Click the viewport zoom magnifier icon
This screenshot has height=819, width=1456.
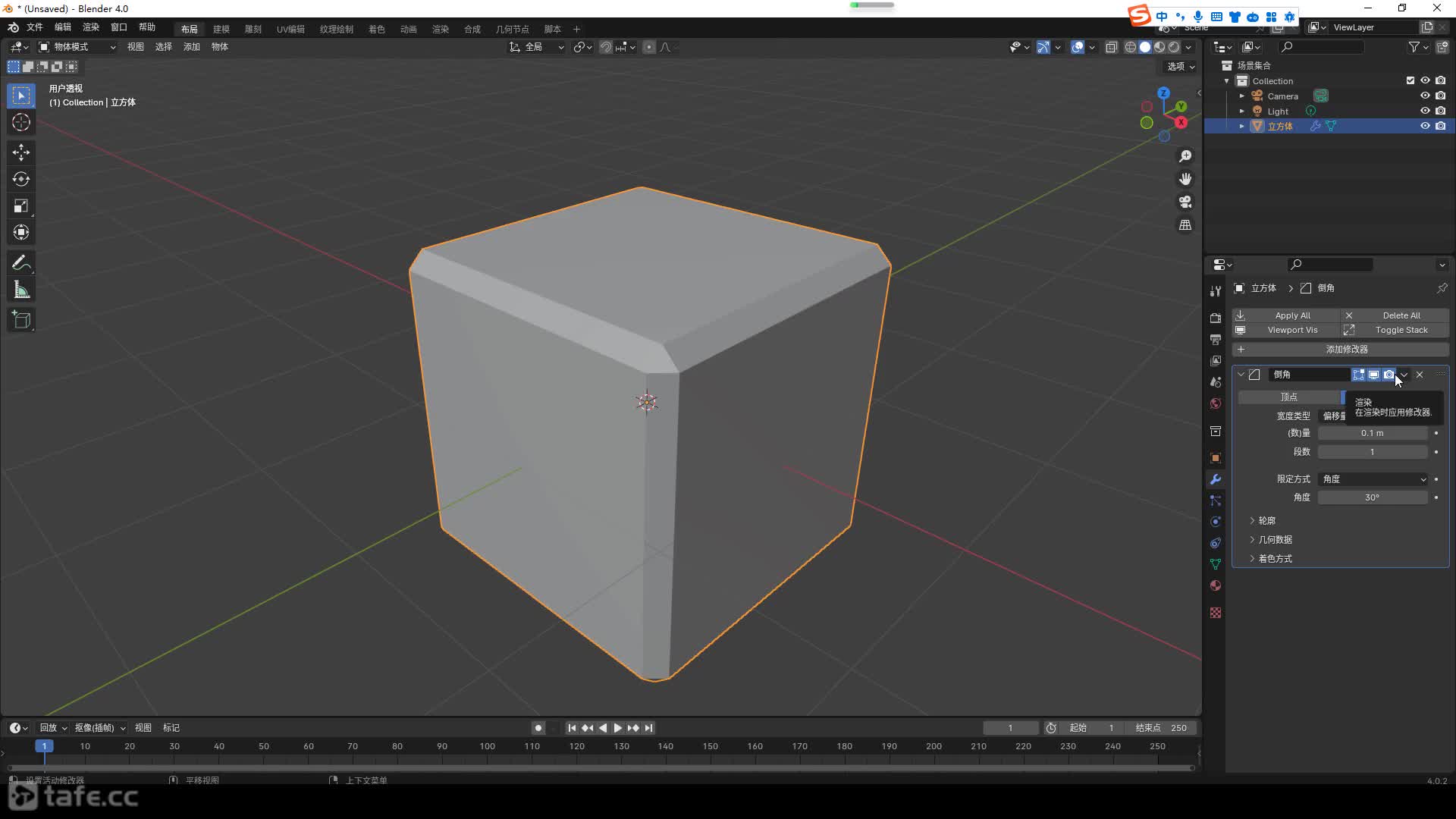tap(1185, 156)
